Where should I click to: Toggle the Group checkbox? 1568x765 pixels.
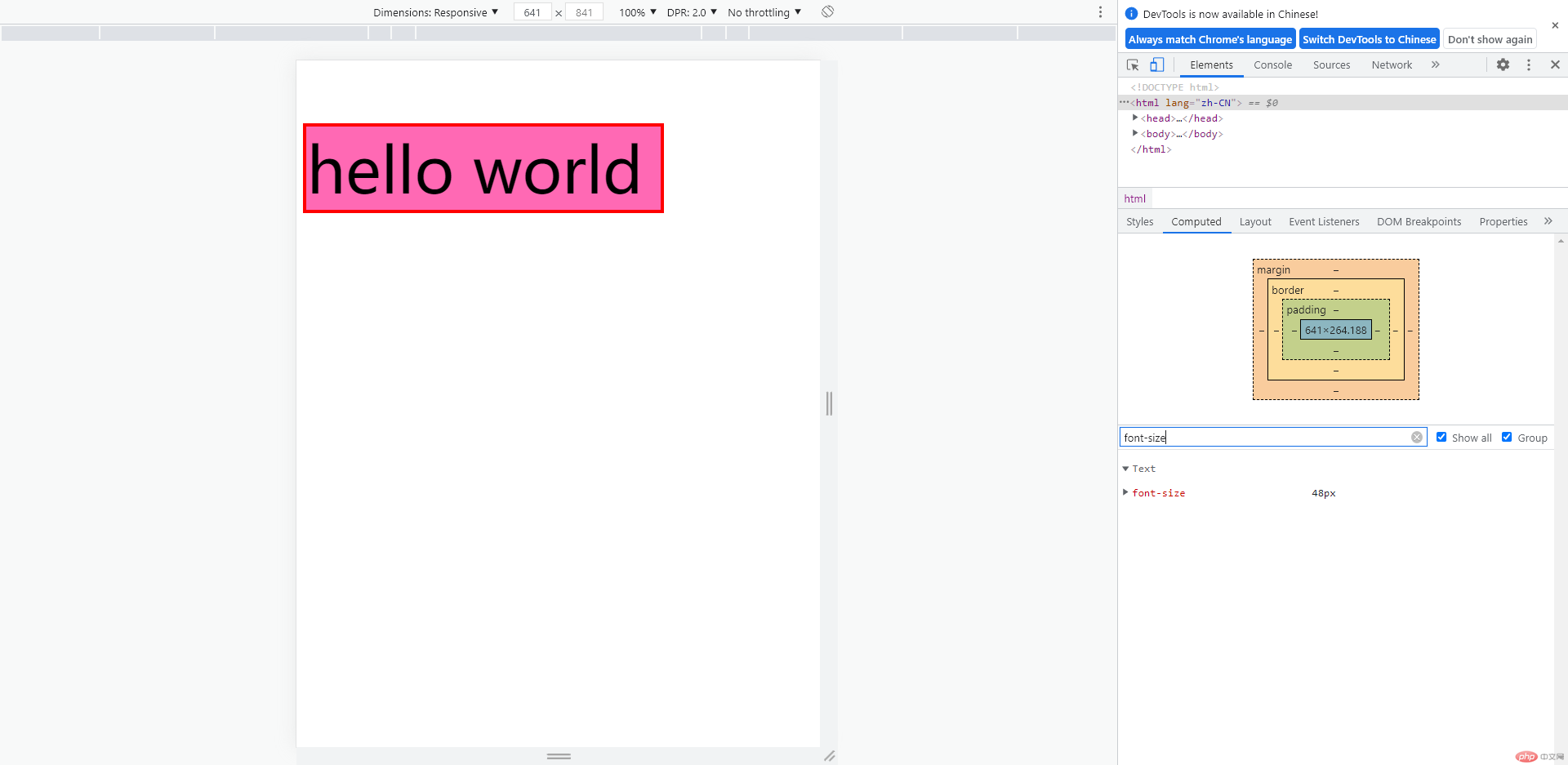[1507, 438]
